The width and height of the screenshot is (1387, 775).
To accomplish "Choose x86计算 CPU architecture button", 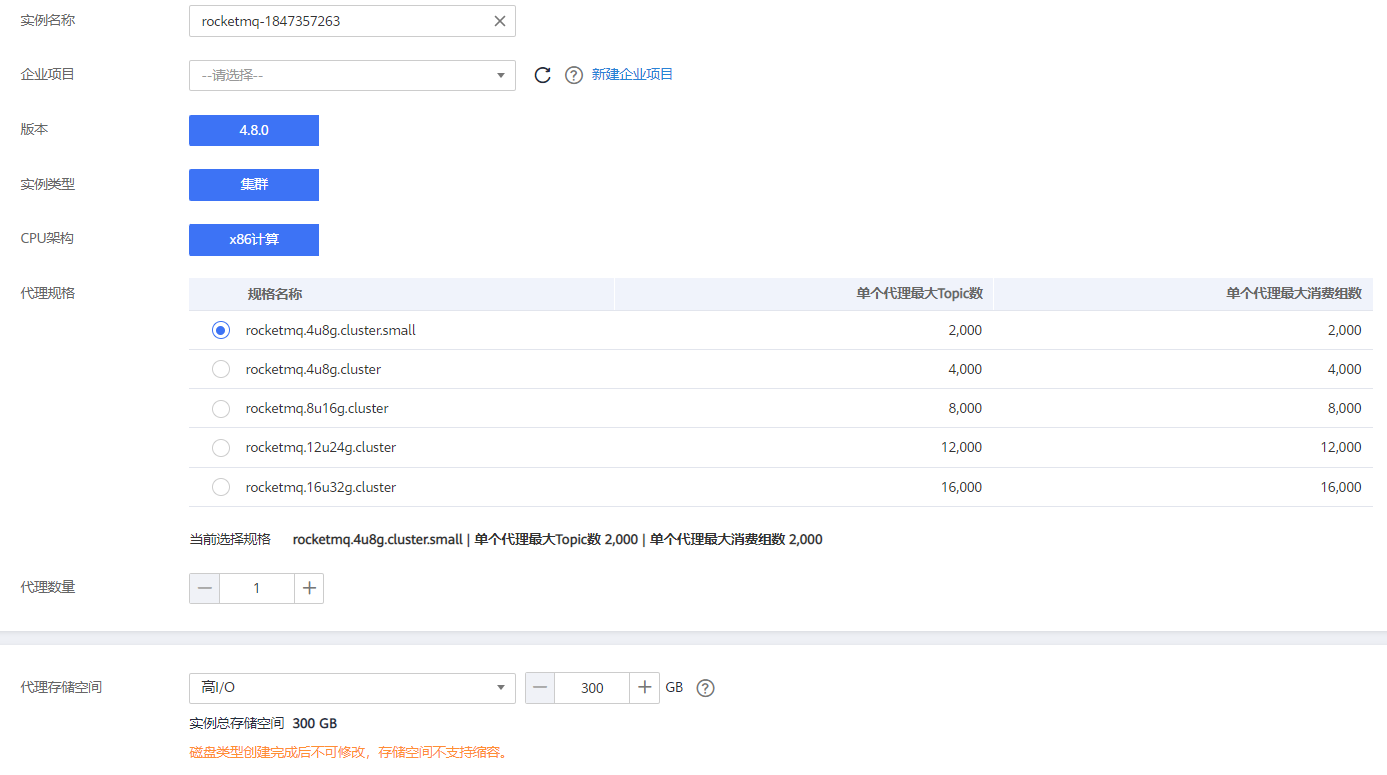I will pos(254,240).
